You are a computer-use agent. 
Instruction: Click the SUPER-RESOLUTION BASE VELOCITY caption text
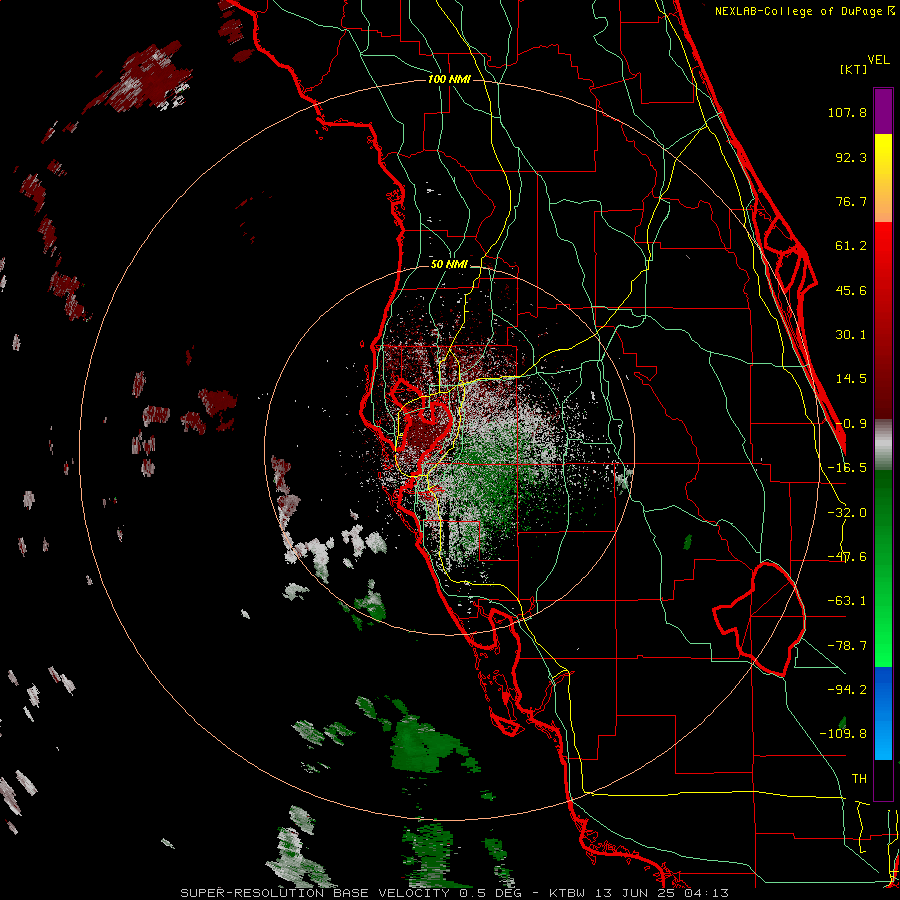[315, 893]
